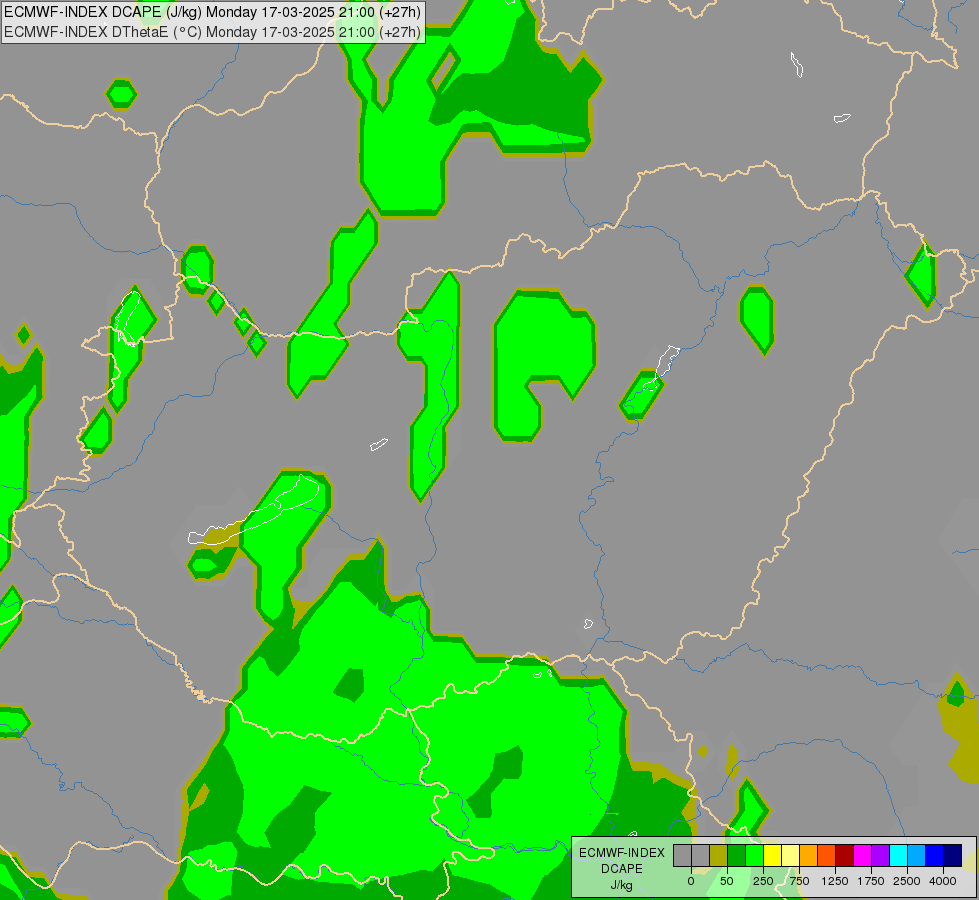
Task: Click the J/kg unit label in legend
Action: point(622,885)
